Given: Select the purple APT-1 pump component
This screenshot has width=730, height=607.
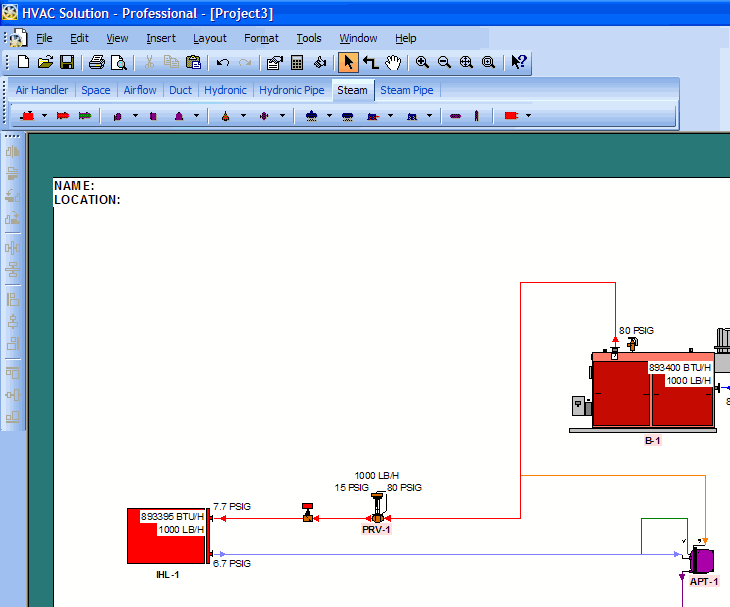Looking at the screenshot, I should click(701, 560).
